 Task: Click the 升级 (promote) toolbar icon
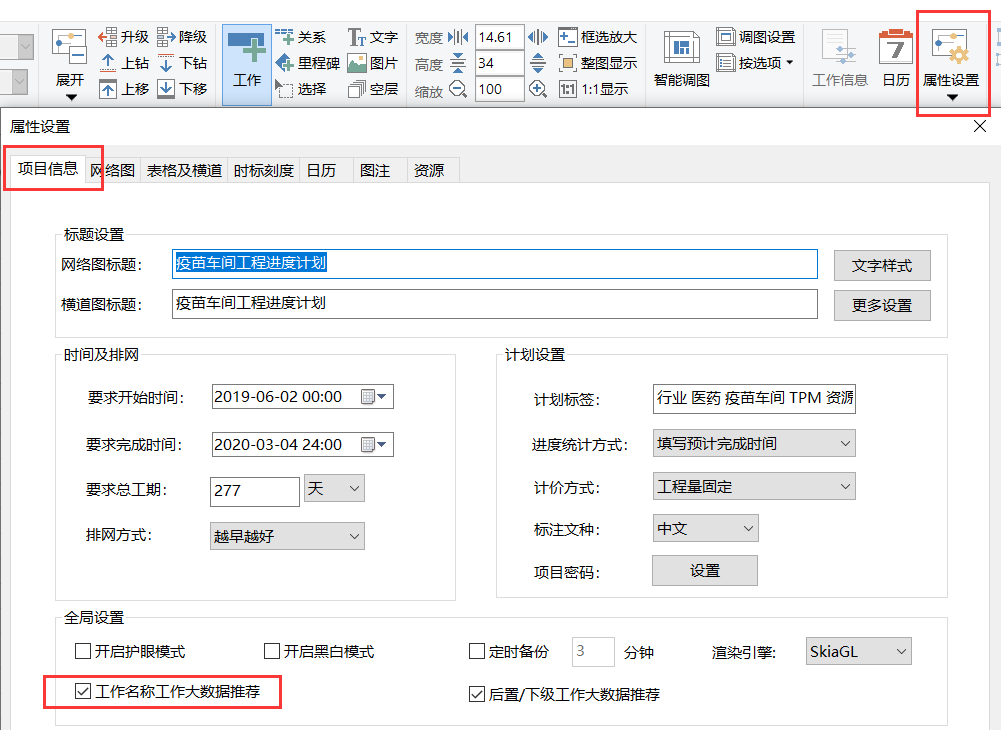[123, 37]
